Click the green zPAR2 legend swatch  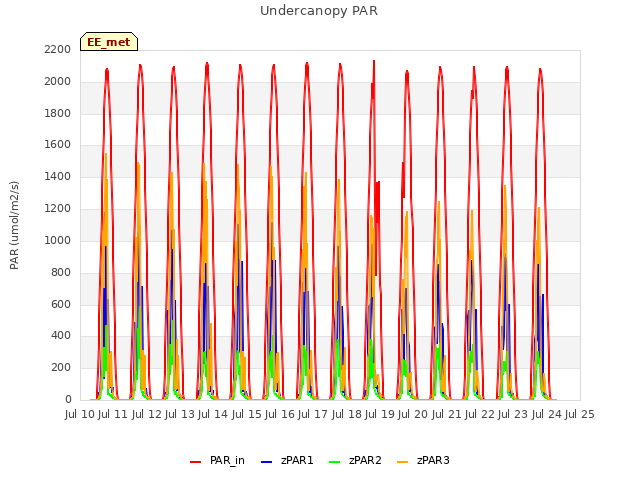[x=334, y=462]
